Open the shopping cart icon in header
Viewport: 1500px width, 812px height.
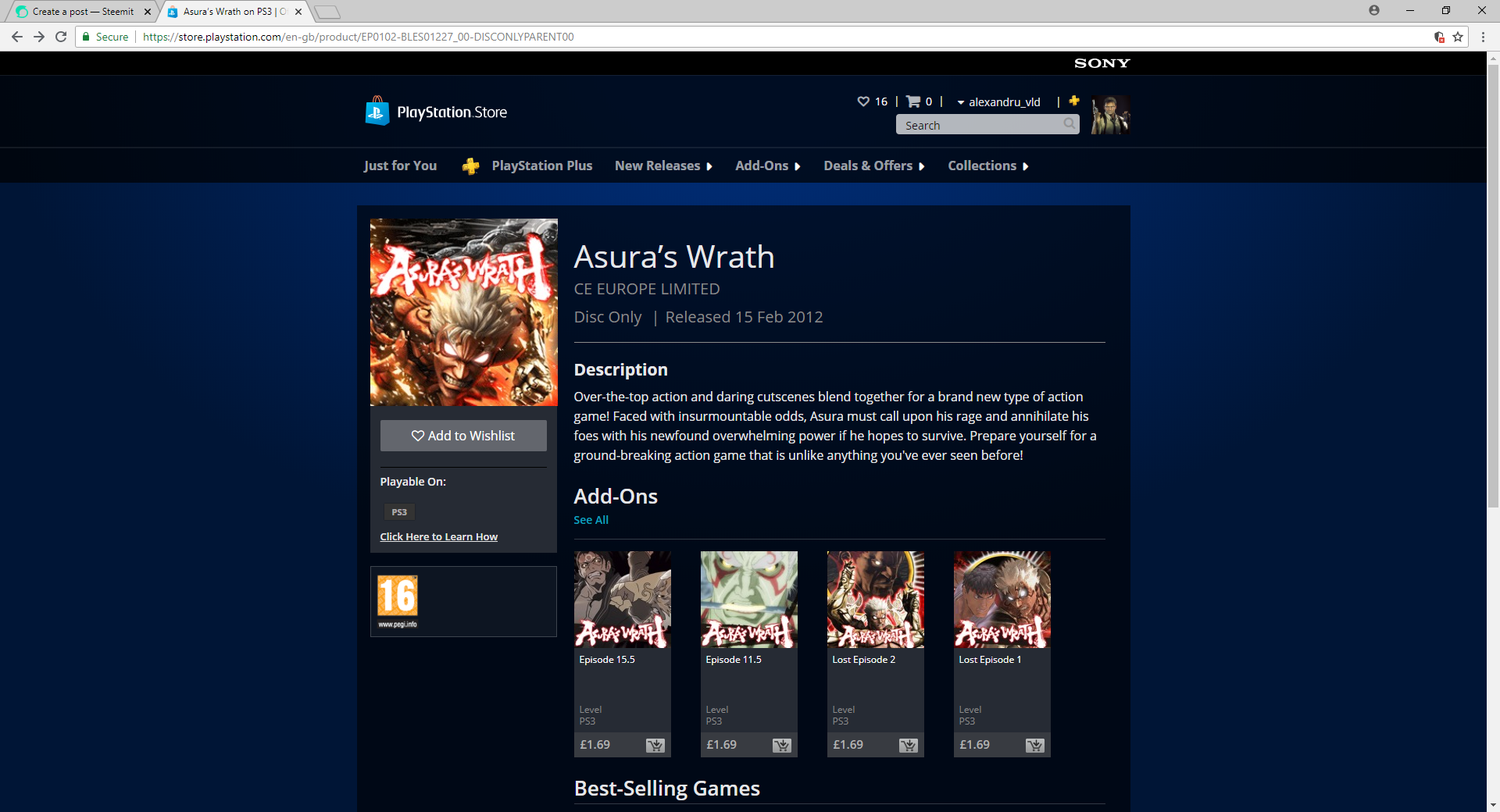[912, 101]
